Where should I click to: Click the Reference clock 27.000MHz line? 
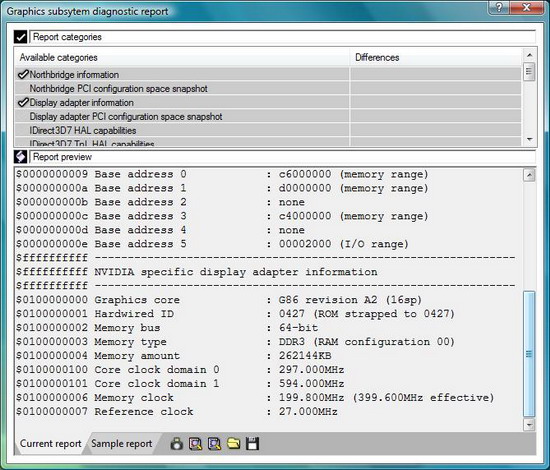pos(176,411)
